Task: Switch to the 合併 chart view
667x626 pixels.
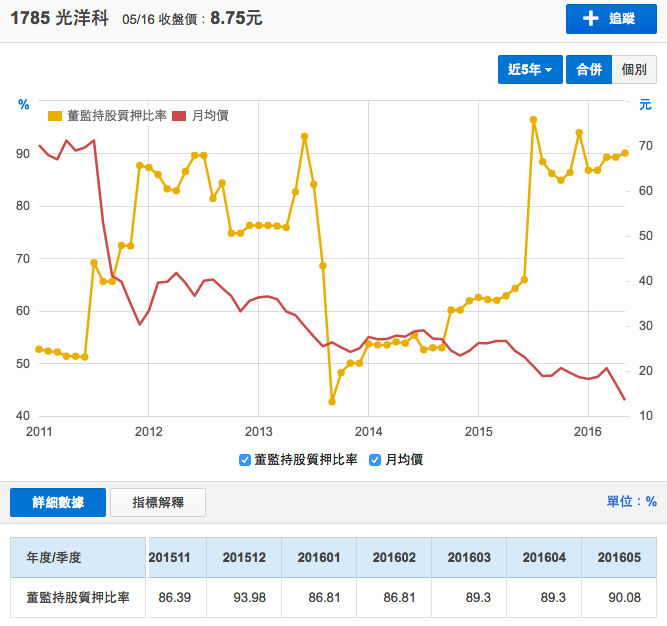Action: pyautogui.click(x=589, y=69)
